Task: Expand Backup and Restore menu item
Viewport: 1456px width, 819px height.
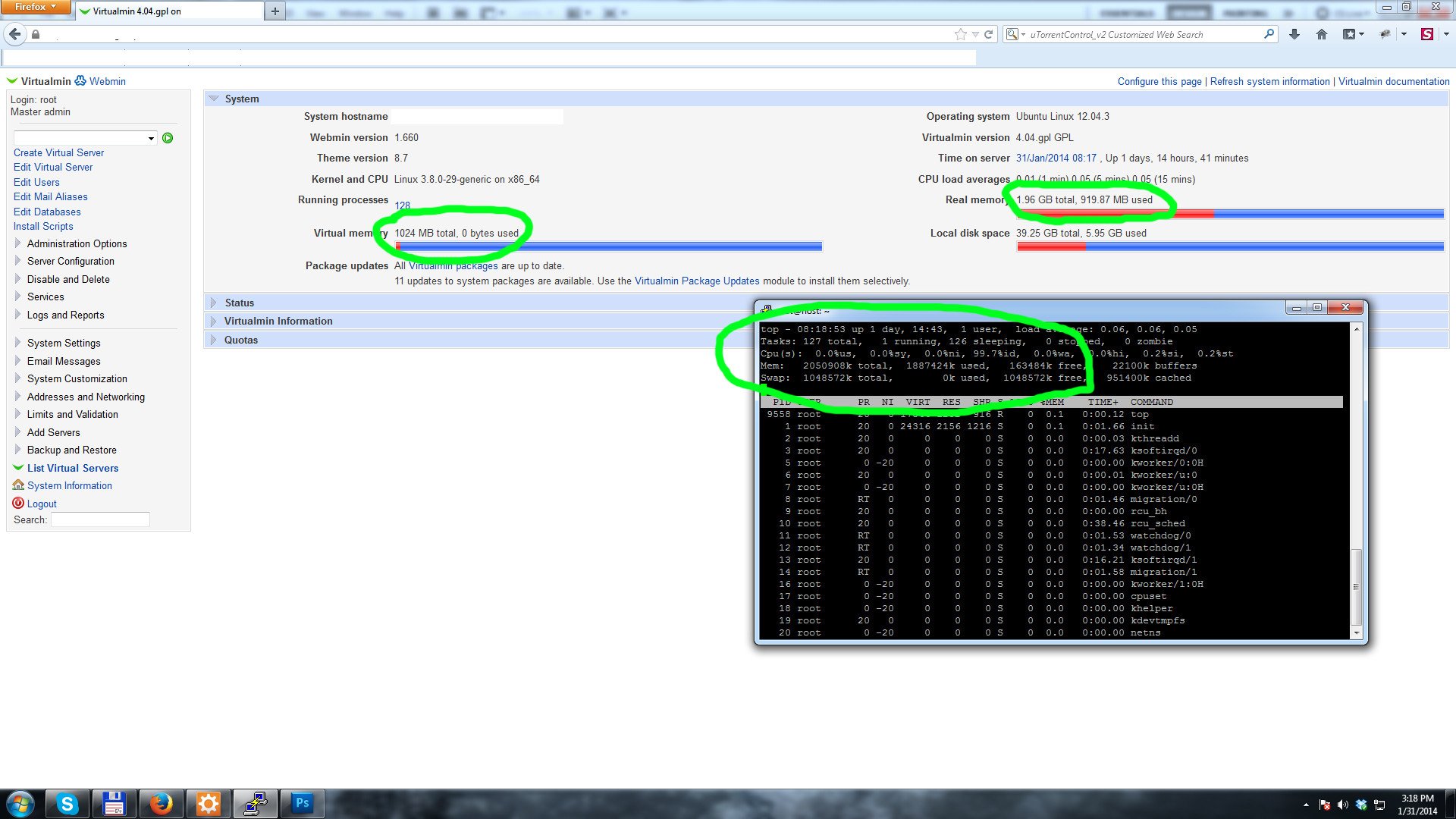Action: click(x=71, y=450)
